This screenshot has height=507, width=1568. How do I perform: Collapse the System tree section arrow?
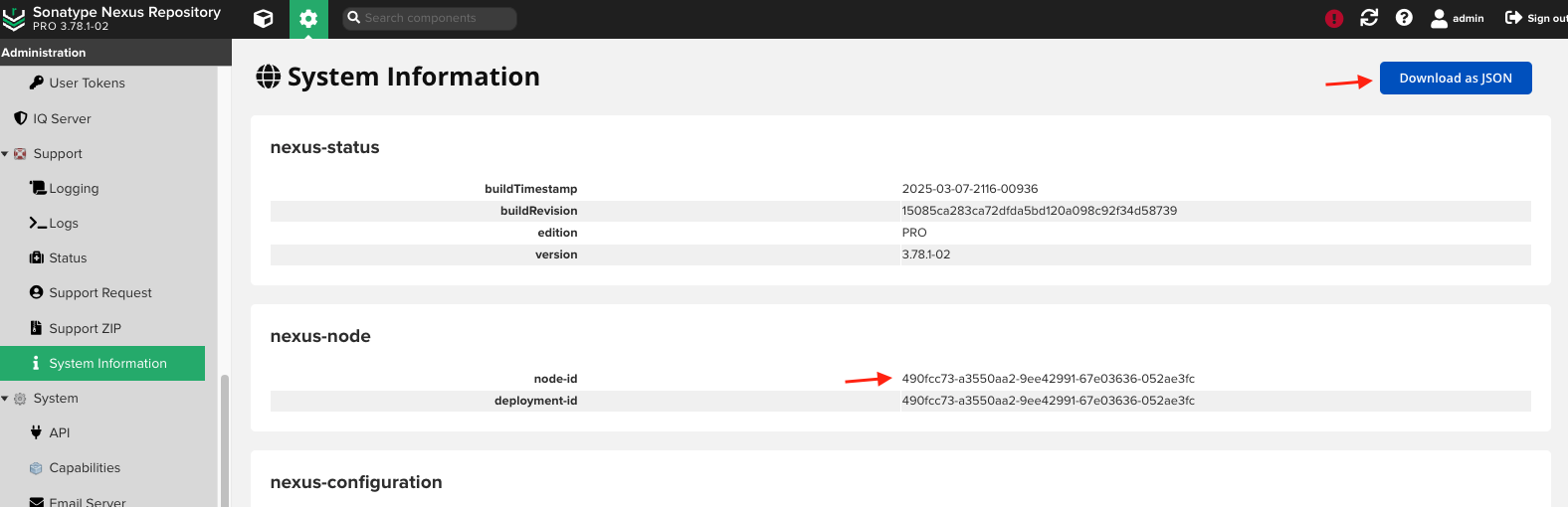(5, 399)
